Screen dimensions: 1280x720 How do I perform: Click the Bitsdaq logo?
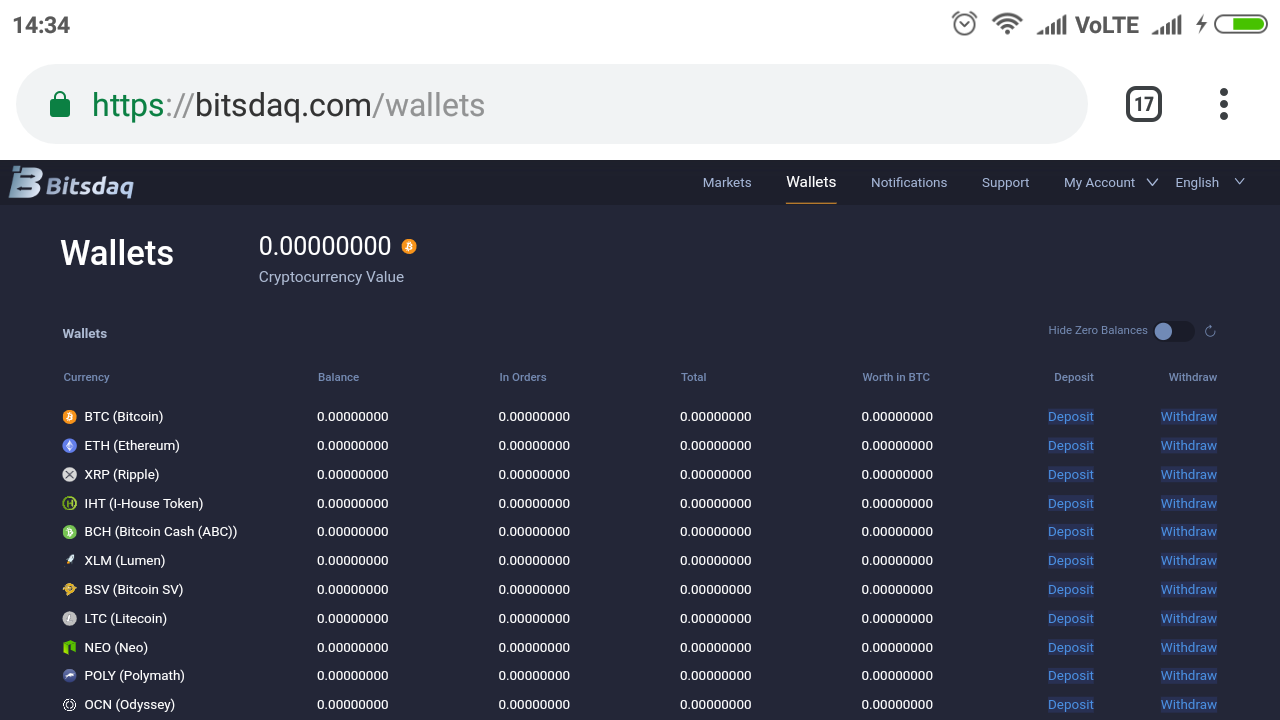(x=71, y=182)
